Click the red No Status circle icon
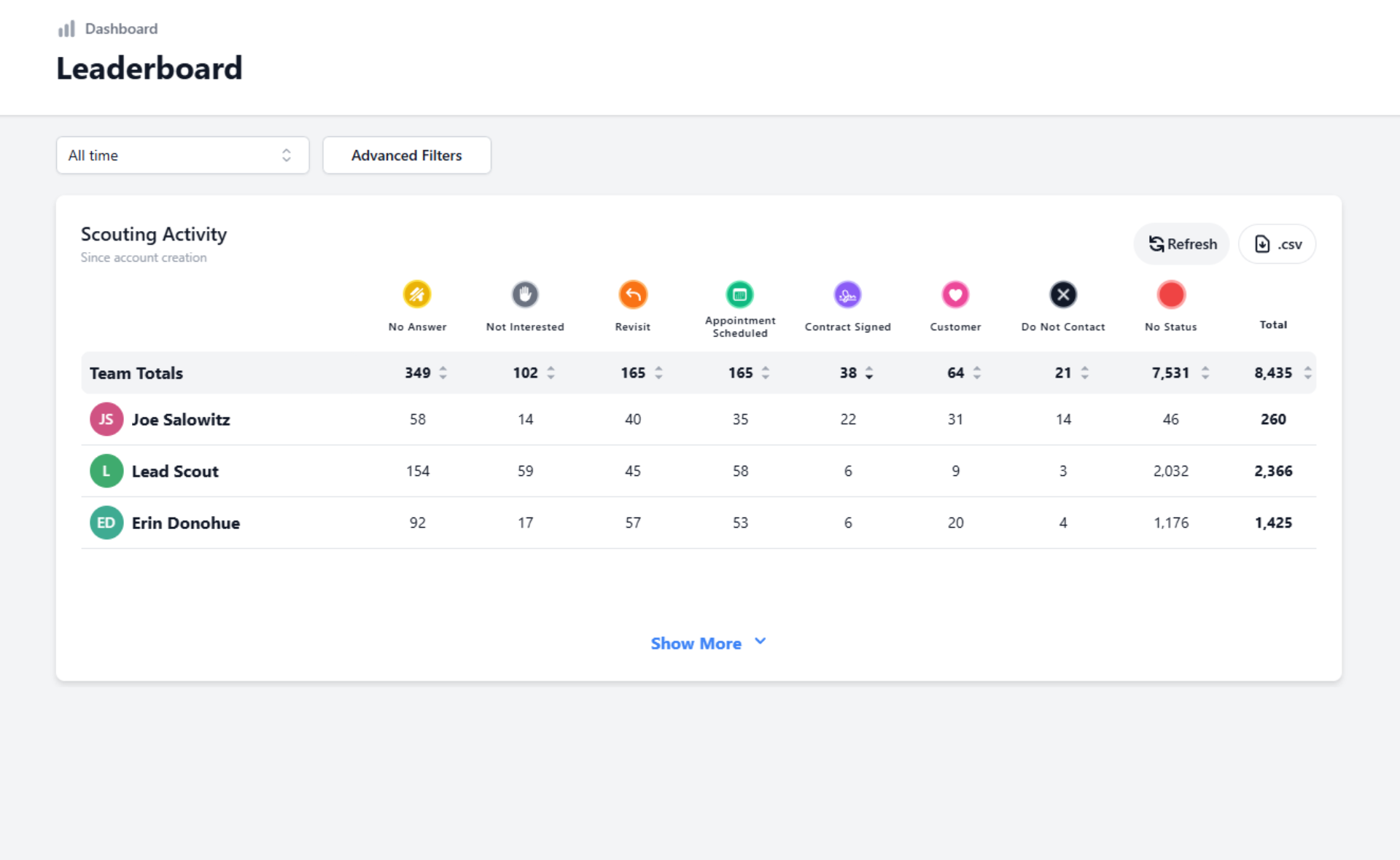 point(1170,294)
